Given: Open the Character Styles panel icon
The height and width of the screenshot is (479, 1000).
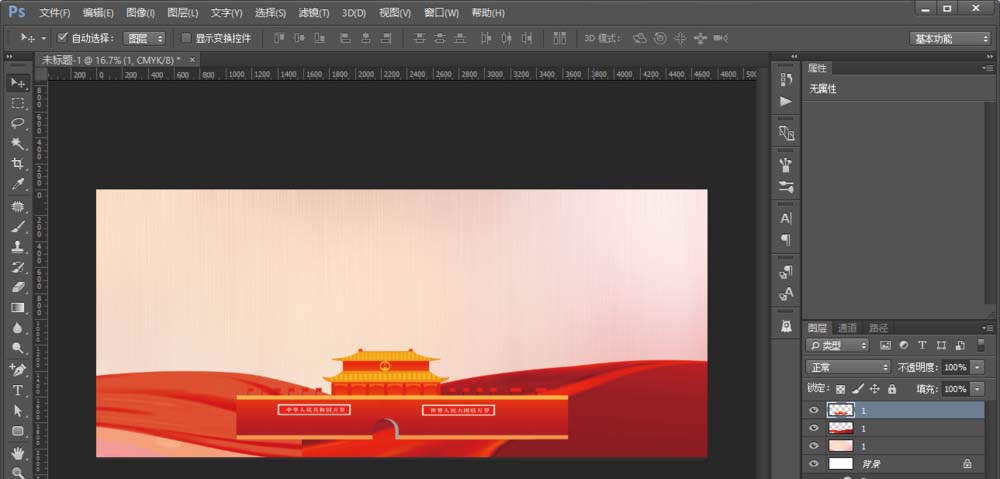Looking at the screenshot, I should coord(786,293).
